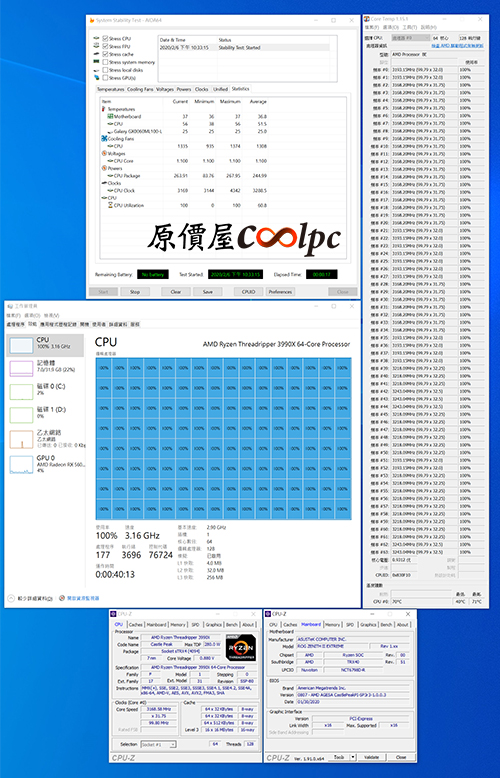Uncheck the Stress CPU checkbox
The width and height of the screenshot is (500, 778).
[x=105, y=38]
